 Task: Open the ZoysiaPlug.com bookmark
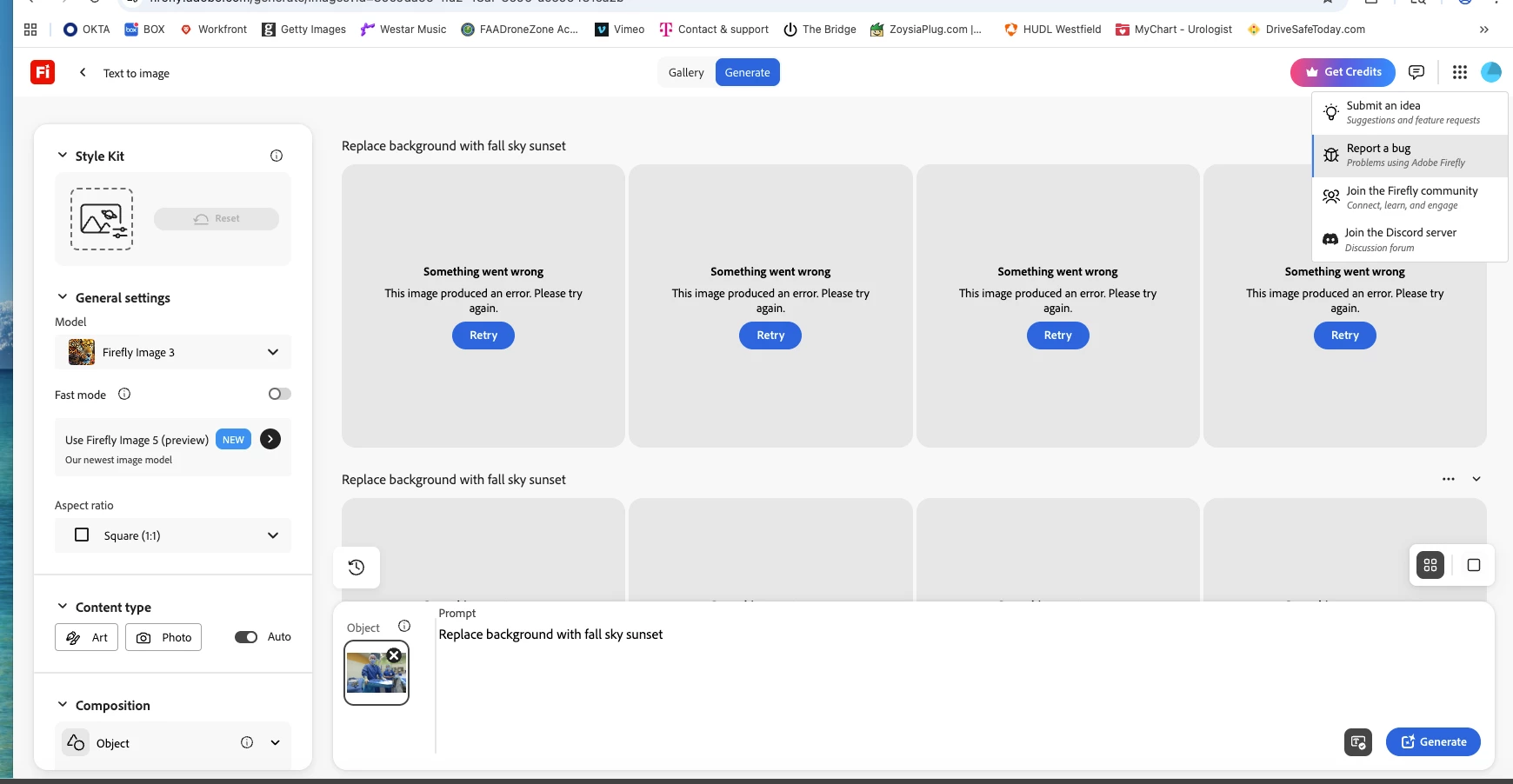pyautogui.click(x=926, y=29)
